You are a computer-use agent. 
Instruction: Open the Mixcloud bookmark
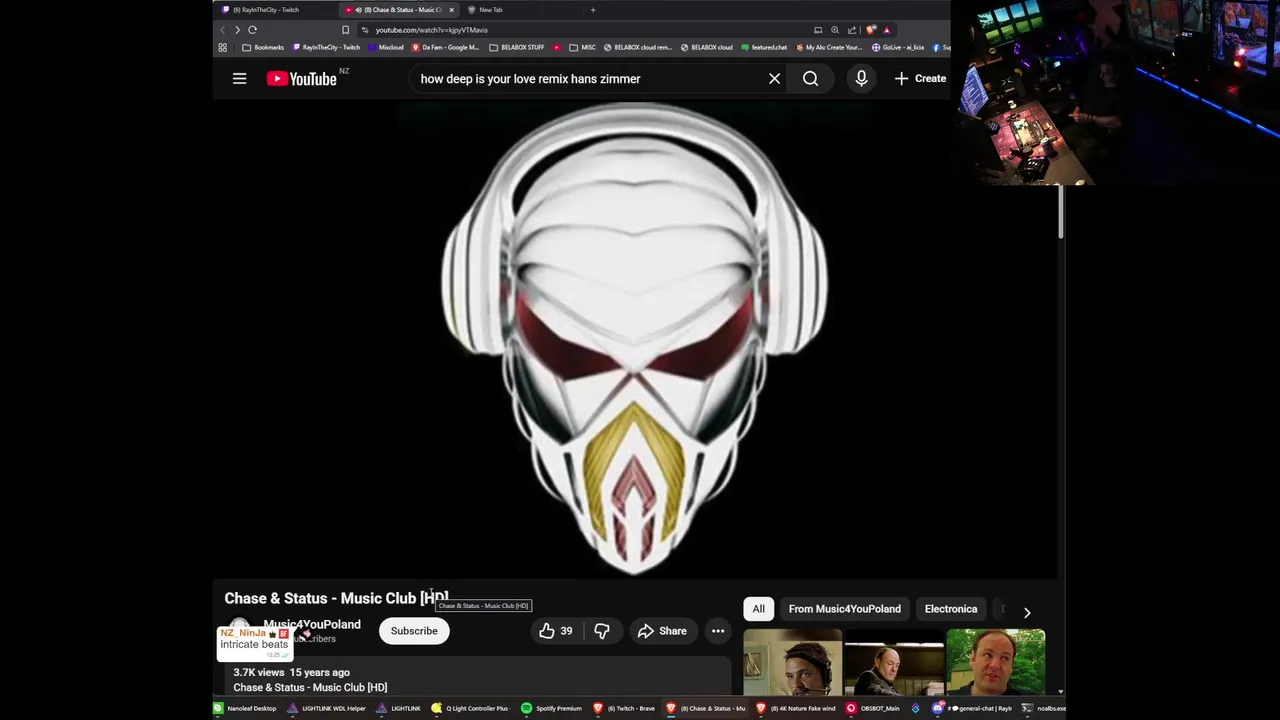point(385,47)
